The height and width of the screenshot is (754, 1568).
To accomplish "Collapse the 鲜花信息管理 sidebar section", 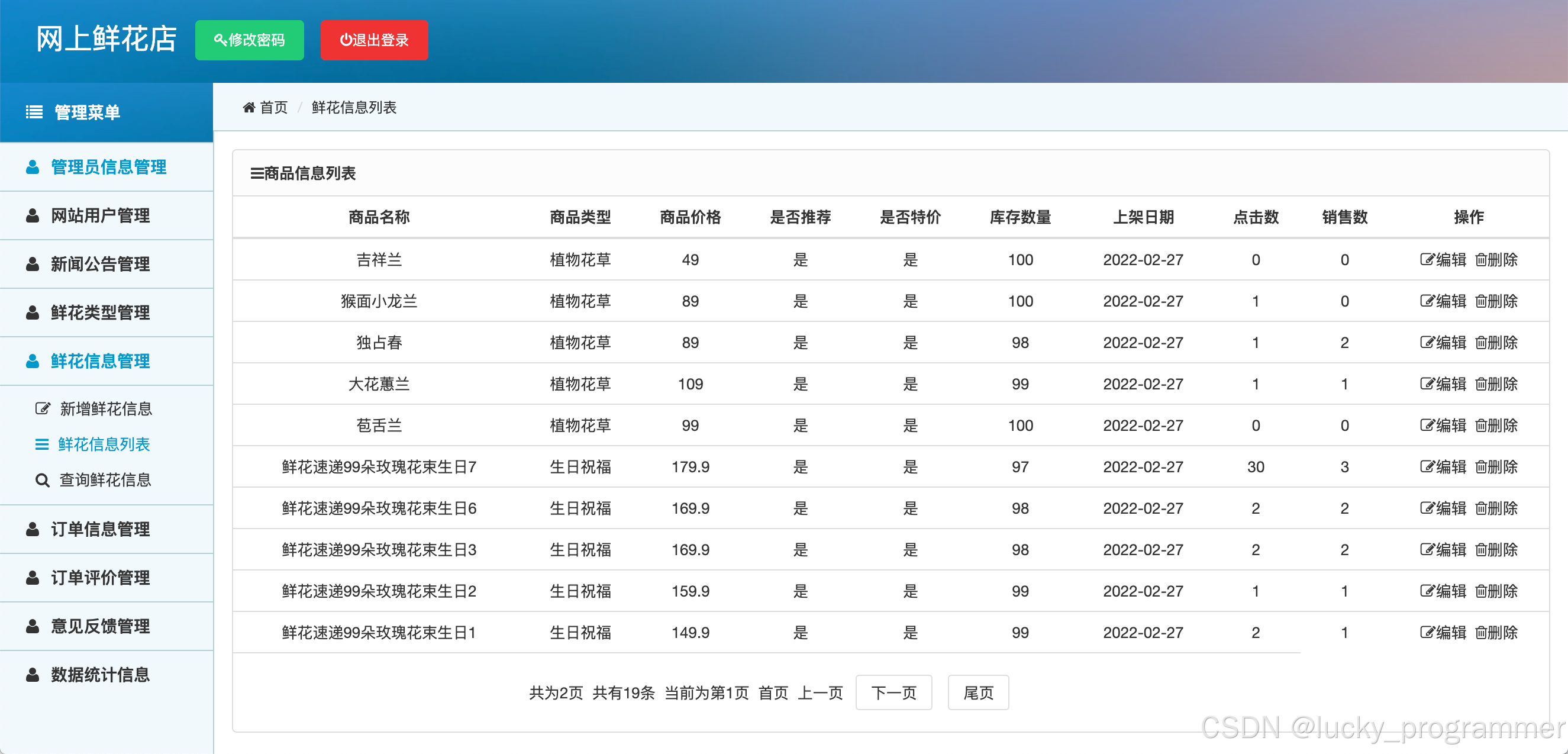I will click(x=101, y=361).
